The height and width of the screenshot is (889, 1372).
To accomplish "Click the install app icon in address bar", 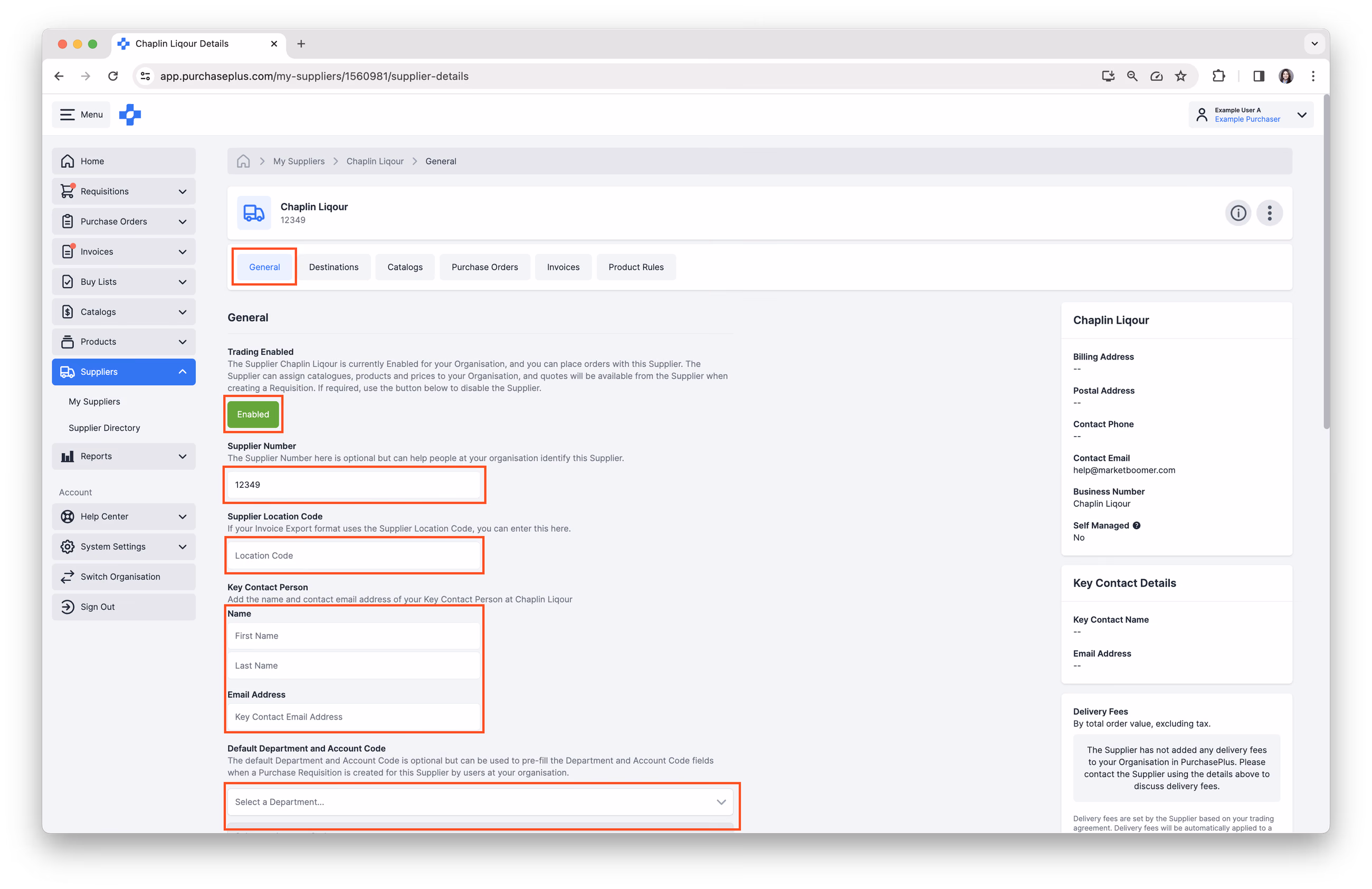I will (x=1108, y=76).
